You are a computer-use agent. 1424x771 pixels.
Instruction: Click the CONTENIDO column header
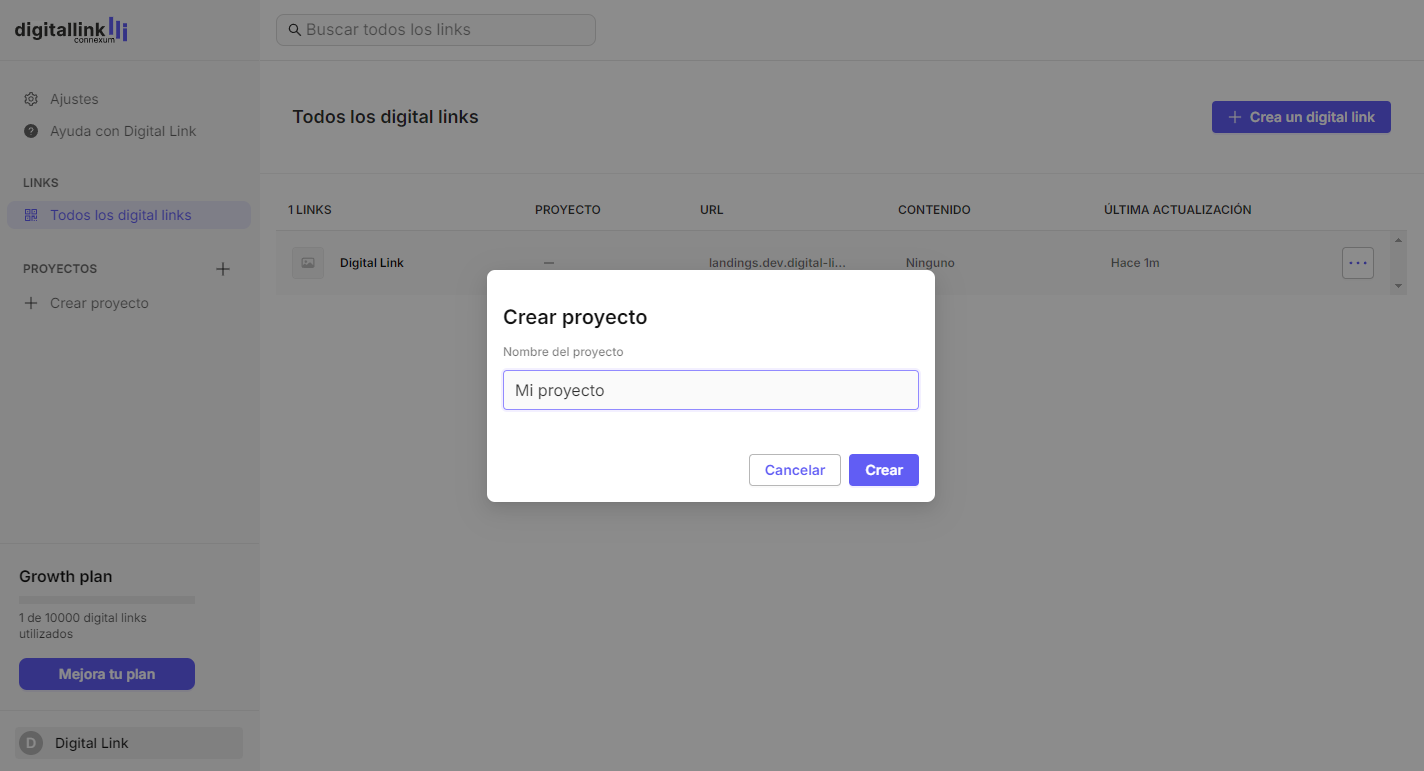point(934,210)
